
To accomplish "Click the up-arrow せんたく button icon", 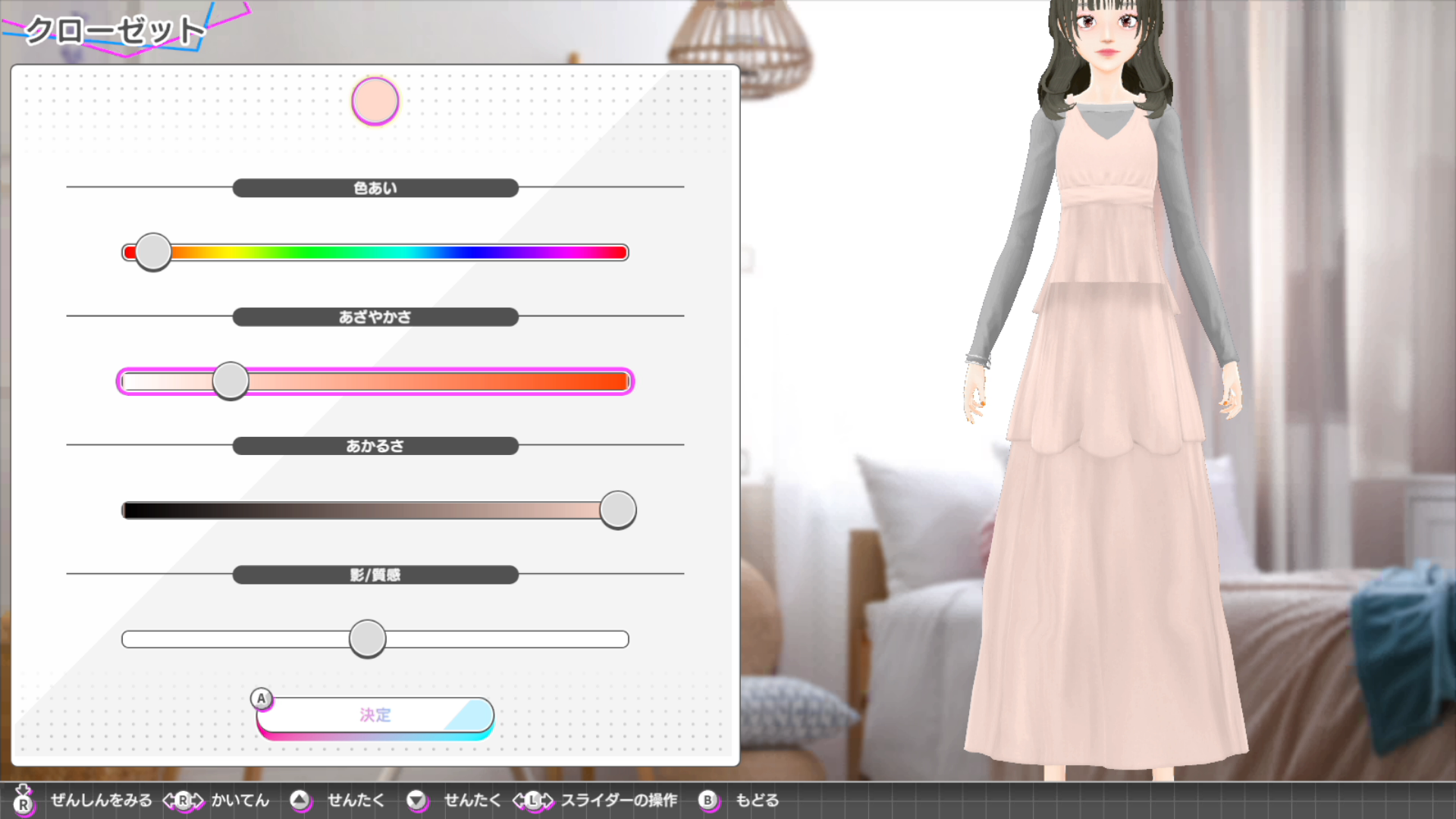I will click(300, 800).
